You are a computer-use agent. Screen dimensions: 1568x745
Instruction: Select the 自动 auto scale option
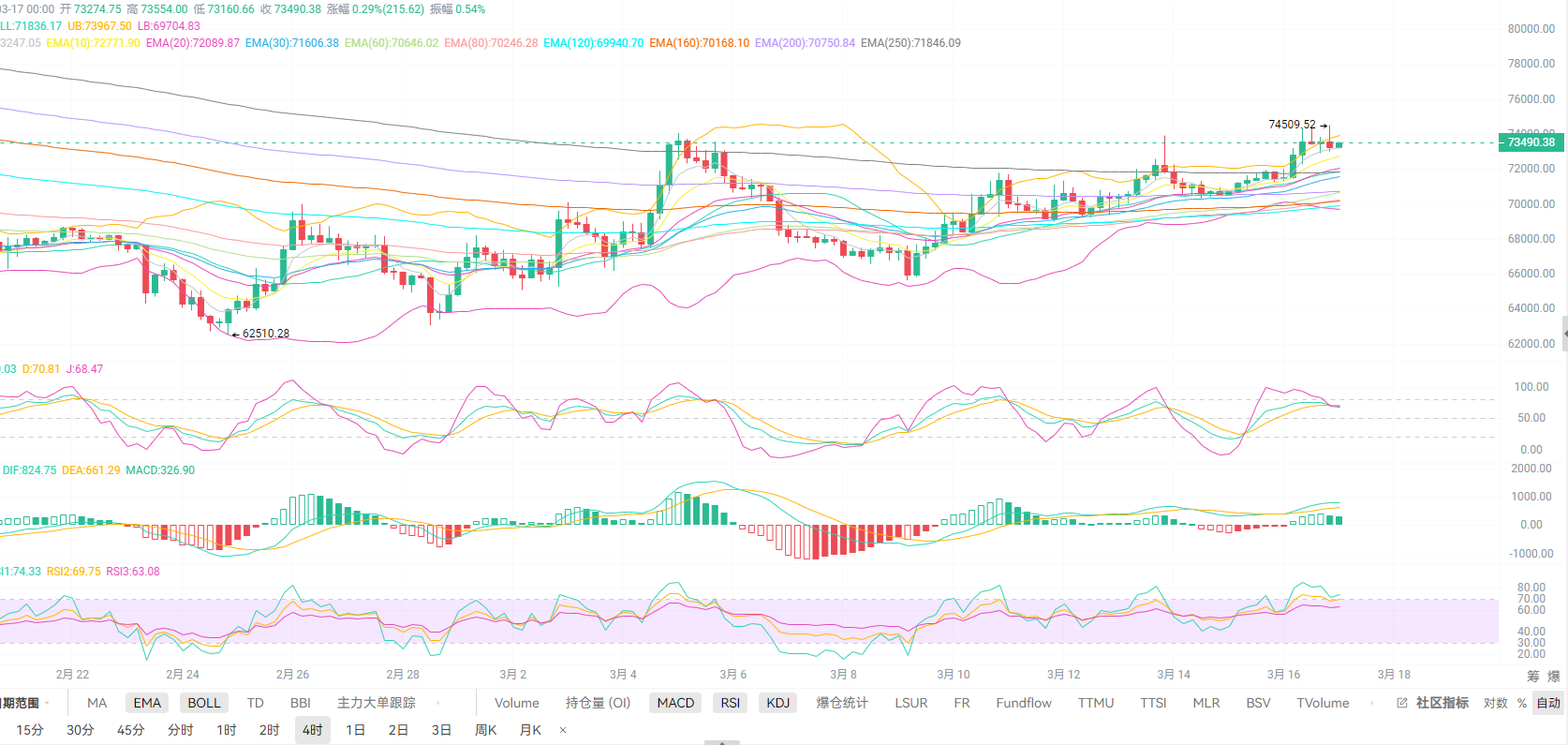coord(1548,703)
